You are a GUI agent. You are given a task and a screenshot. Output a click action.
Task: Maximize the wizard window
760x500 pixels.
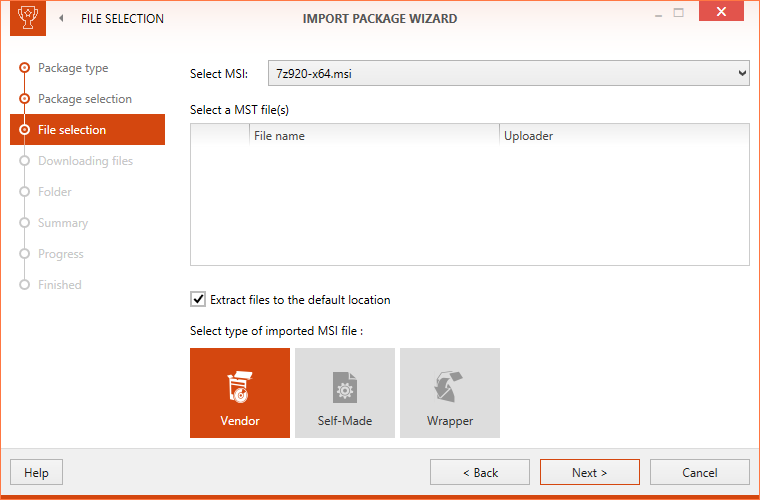(679, 13)
